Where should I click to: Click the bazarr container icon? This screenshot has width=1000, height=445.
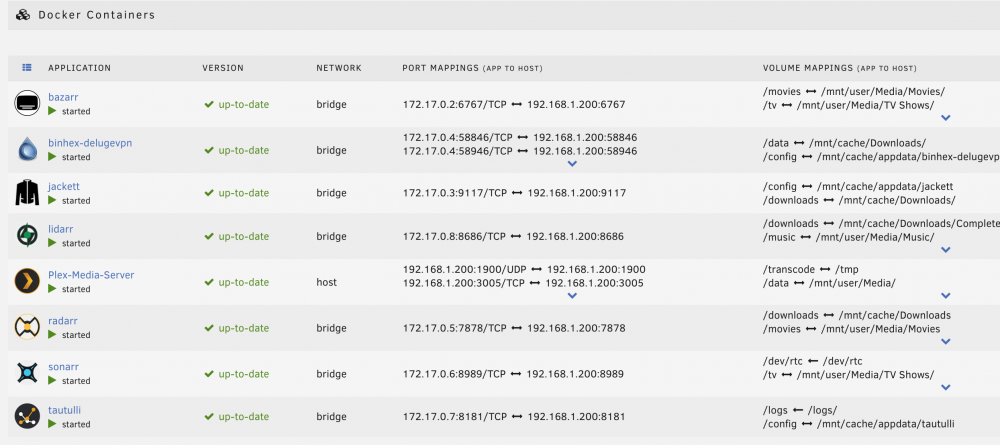[27, 103]
